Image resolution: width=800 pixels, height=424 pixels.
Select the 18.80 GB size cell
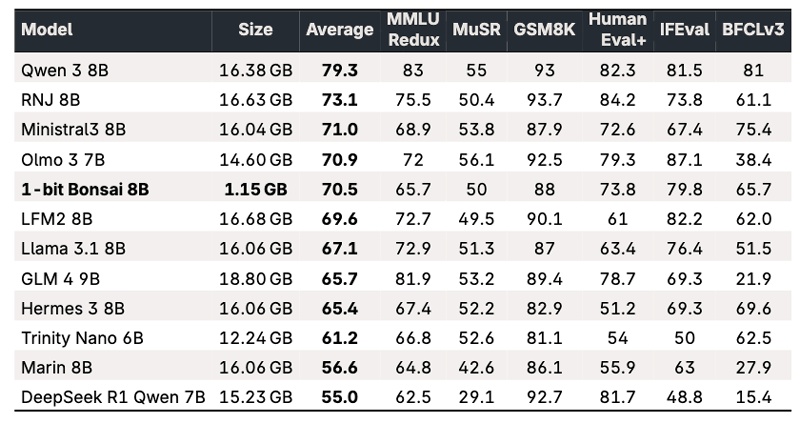pyautogui.click(x=256, y=282)
